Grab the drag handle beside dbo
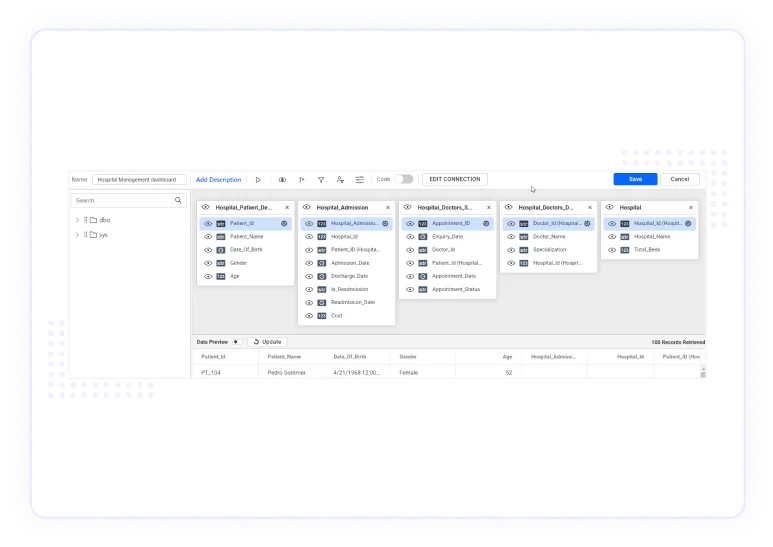This screenshot has height=547, width=773. 85,220
